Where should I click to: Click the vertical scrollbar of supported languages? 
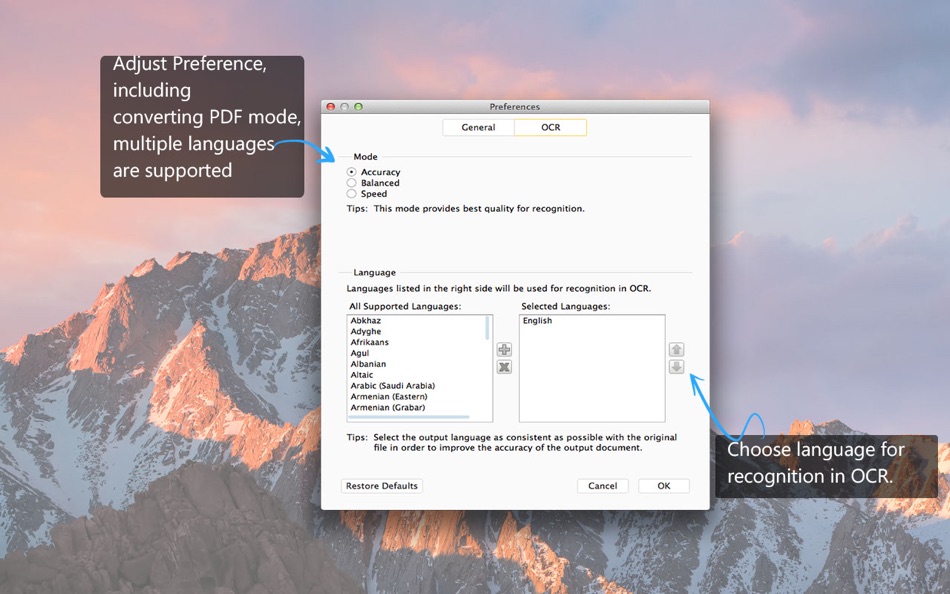point(488,328)
